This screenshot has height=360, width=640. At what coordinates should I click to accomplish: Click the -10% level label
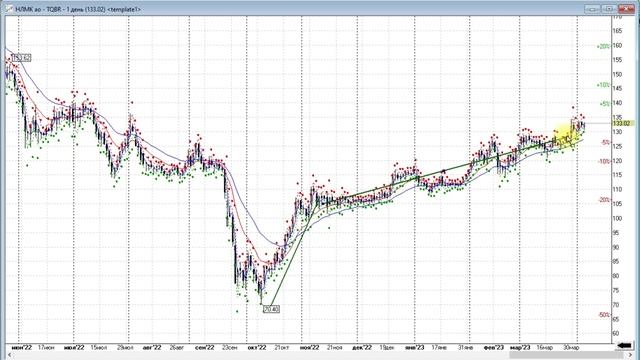pyautogui.click(x=604, y=161)
